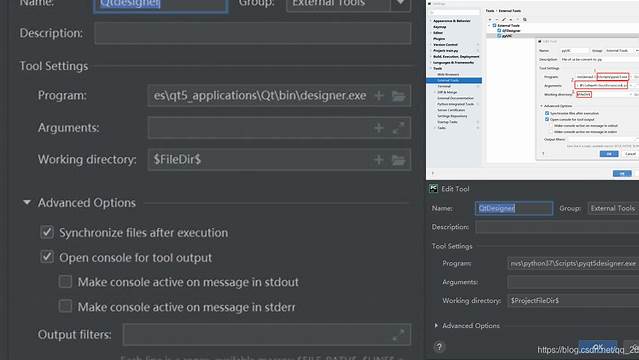Collapse Advanced Options in large dialog
639x360 pixels.
point(27,202)
